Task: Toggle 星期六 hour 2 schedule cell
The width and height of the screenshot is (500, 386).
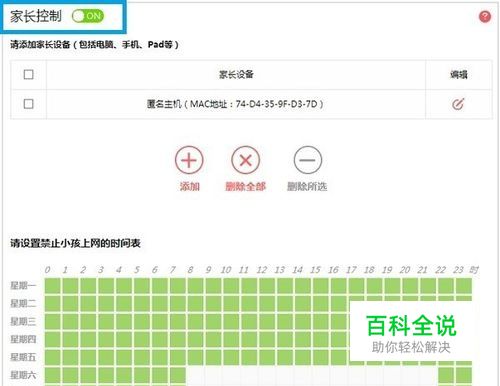Action: [x=88, y=375]
